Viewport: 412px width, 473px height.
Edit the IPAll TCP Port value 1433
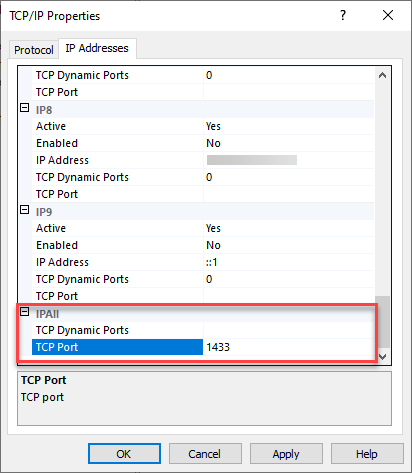pyautogui.click(x=288, y=347)
